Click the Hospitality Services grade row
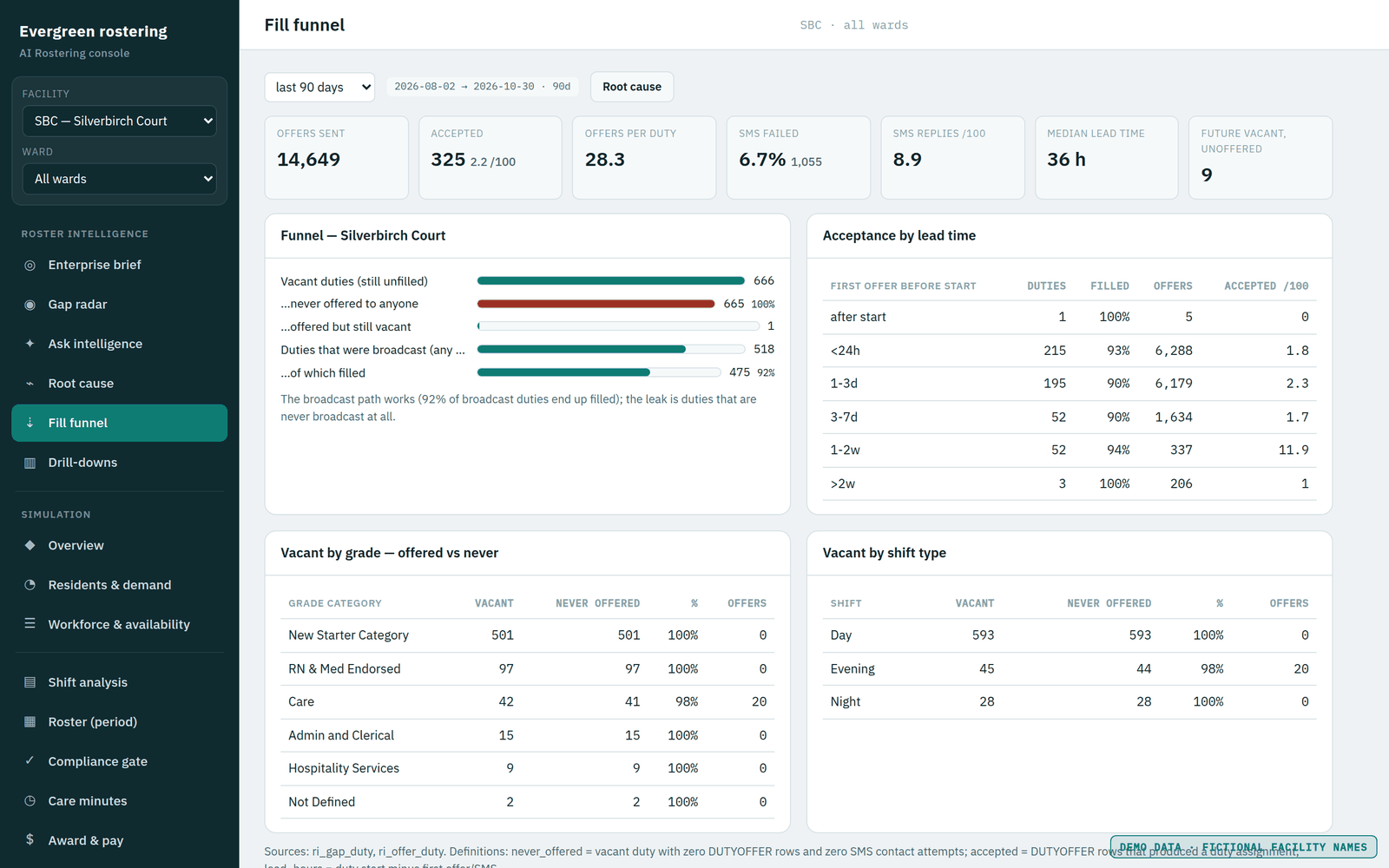The image size is (1389, 868). click(x=528, y=768)
